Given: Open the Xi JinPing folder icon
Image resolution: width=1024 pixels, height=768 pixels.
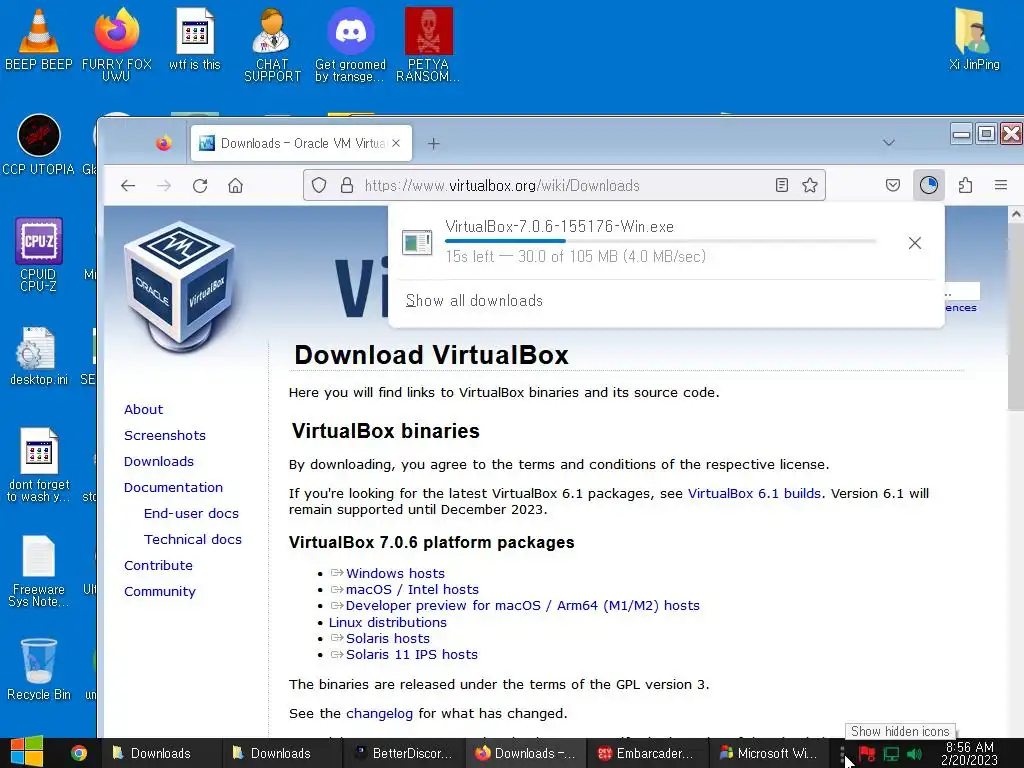Looking at the screenshot, I should [974, 39].
